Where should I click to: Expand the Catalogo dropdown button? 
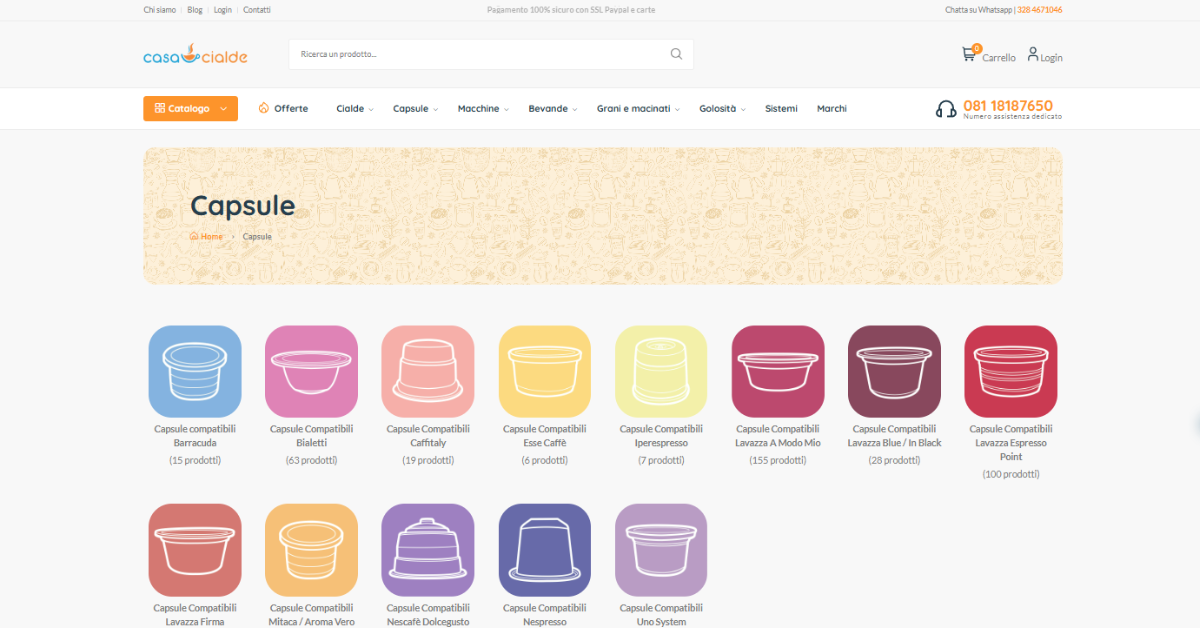190,108
